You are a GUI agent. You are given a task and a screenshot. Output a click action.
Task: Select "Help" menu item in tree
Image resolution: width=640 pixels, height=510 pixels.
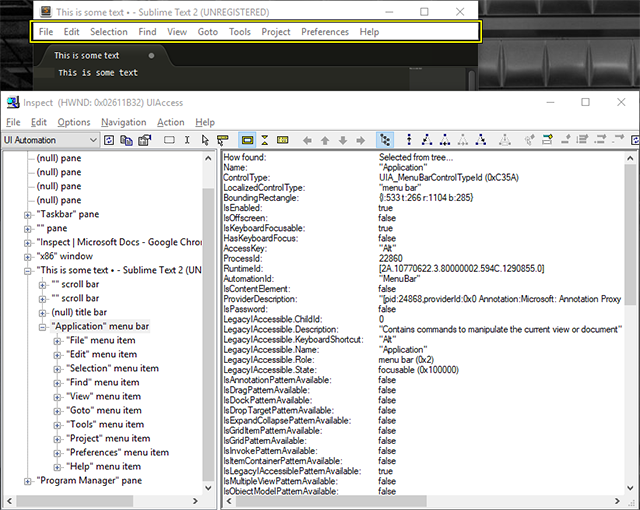[x=103, y=466]
